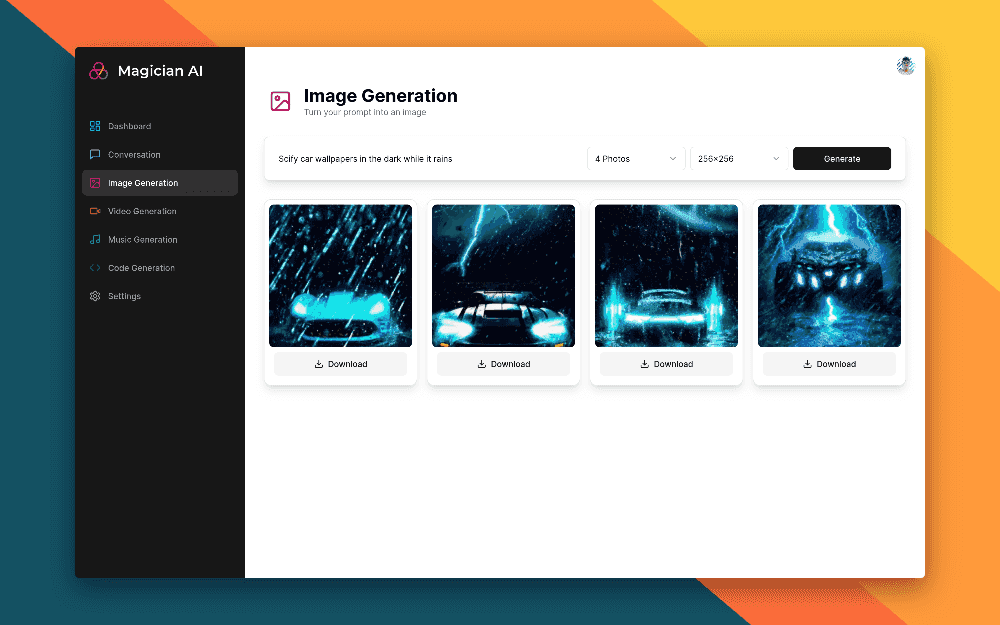Click the prompt text input field
The width and height of the screenshot is (1000, 625).
point(425,159)
